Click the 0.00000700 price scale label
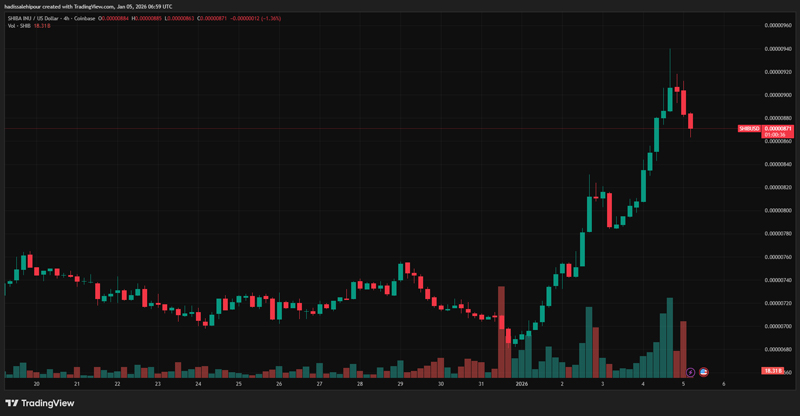The width and height of the screenshot is (800, 416). (x=779, y=326)
